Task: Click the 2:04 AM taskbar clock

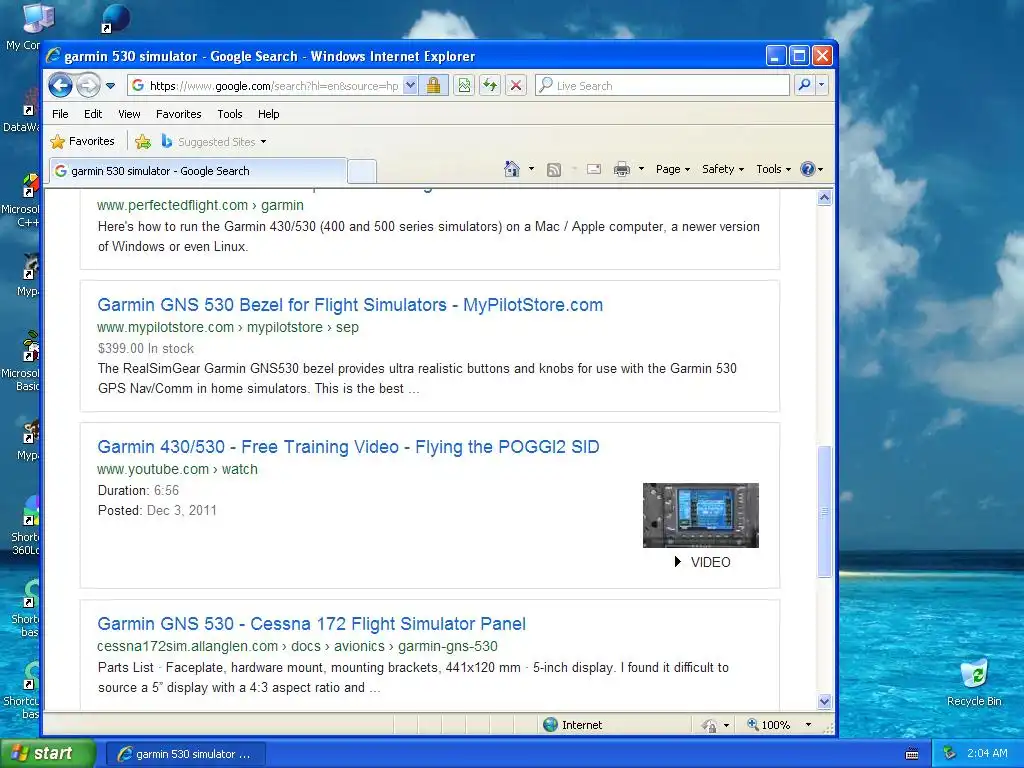Action: (x=987, y=753)
